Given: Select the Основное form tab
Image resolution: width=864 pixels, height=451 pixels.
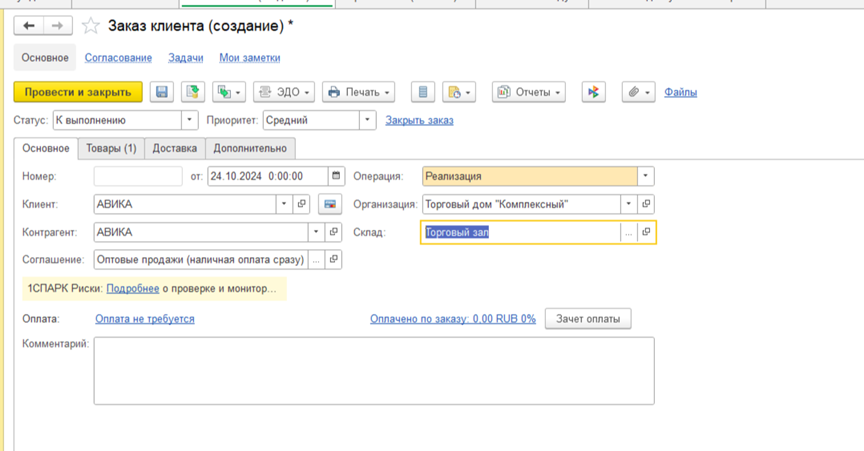Looking at the screenshot, I should 46,148.
